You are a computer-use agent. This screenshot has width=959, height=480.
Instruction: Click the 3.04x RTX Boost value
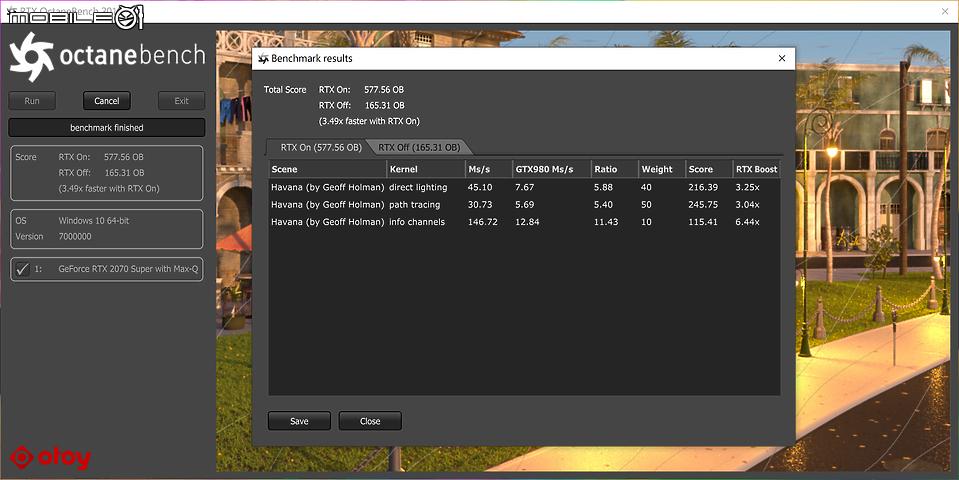pyautogui.click(x=747, y=204)
